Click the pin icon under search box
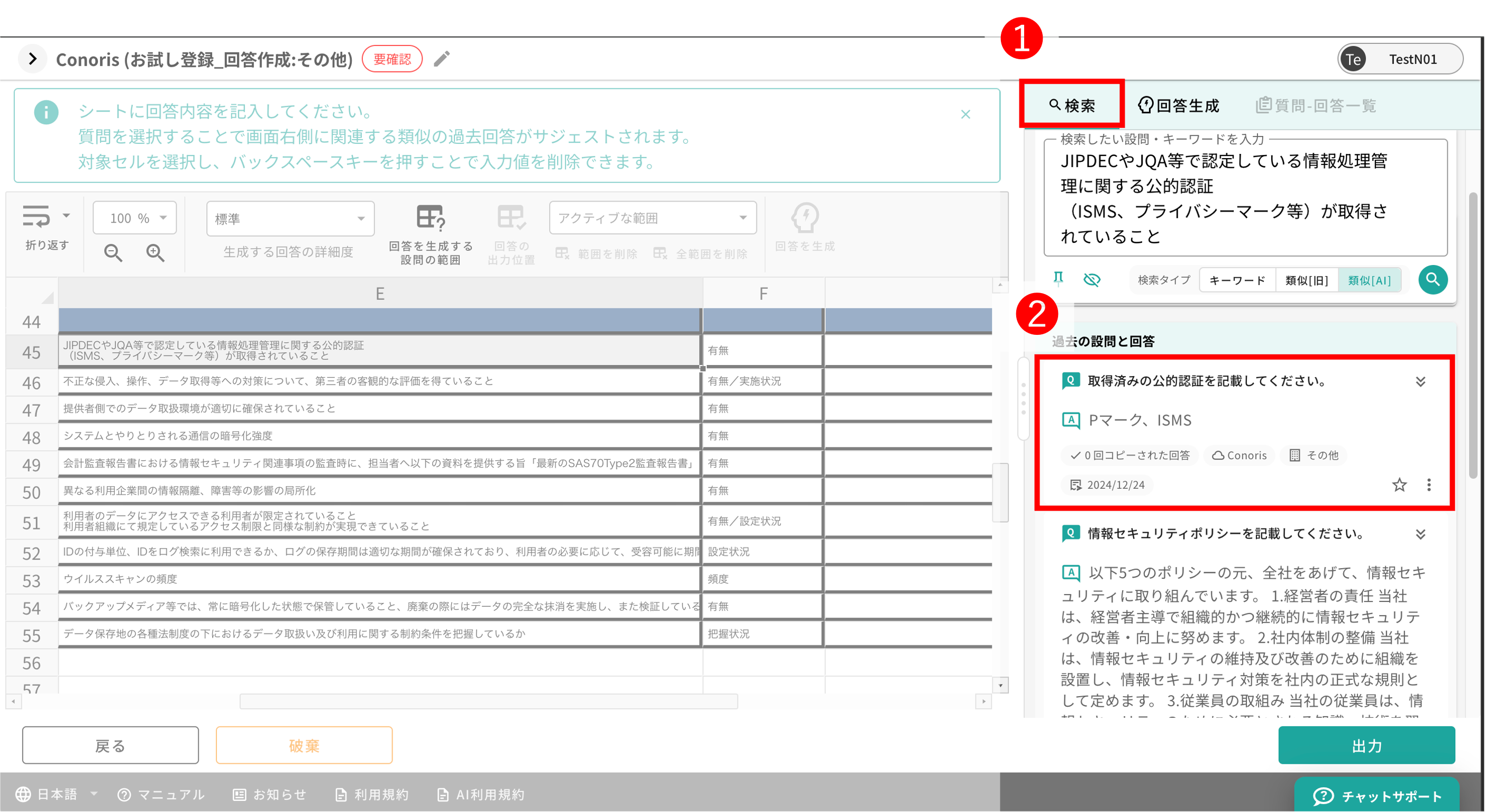 (x=1058, y=280)
